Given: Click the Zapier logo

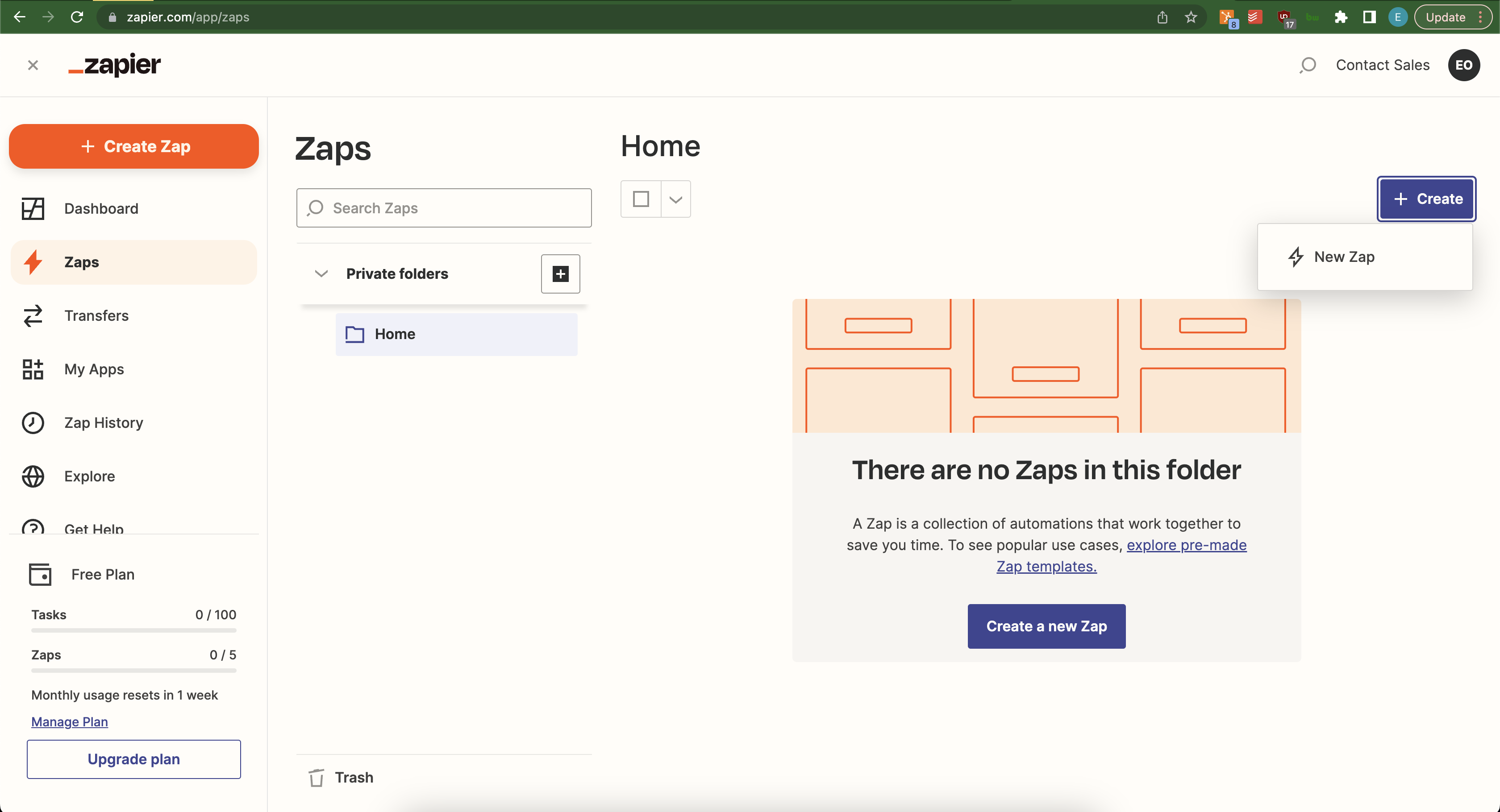Looking at the screenshot, I should 114,65.
